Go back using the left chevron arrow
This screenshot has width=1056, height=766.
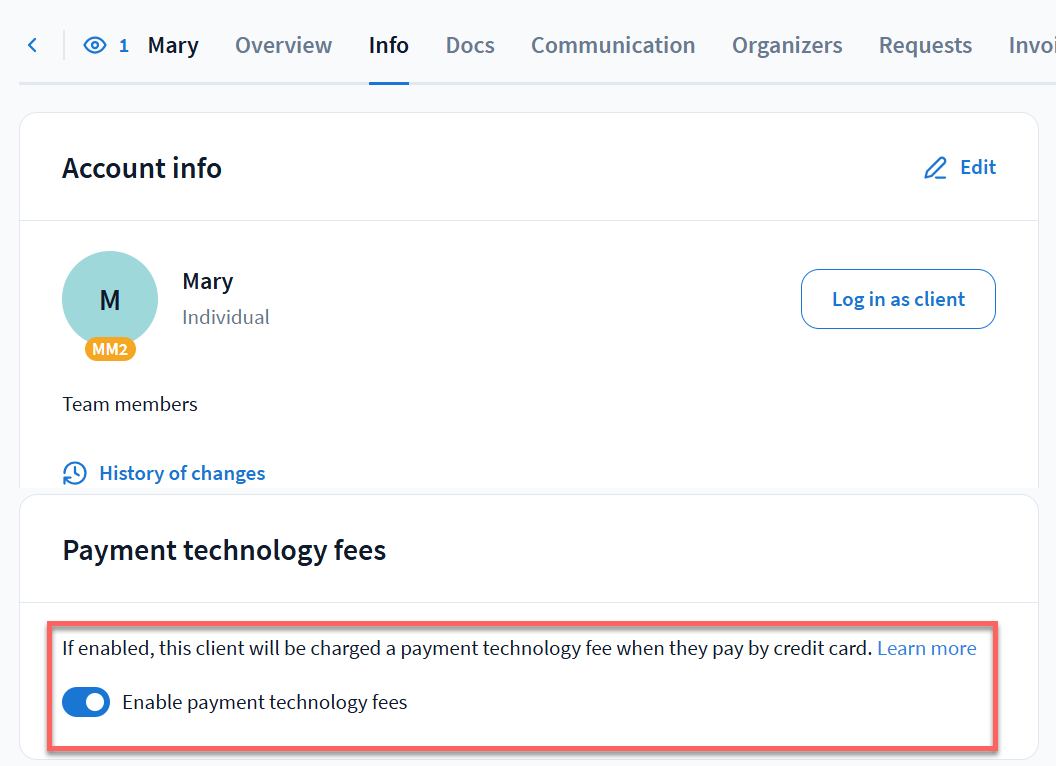click(x=32, y=45)
